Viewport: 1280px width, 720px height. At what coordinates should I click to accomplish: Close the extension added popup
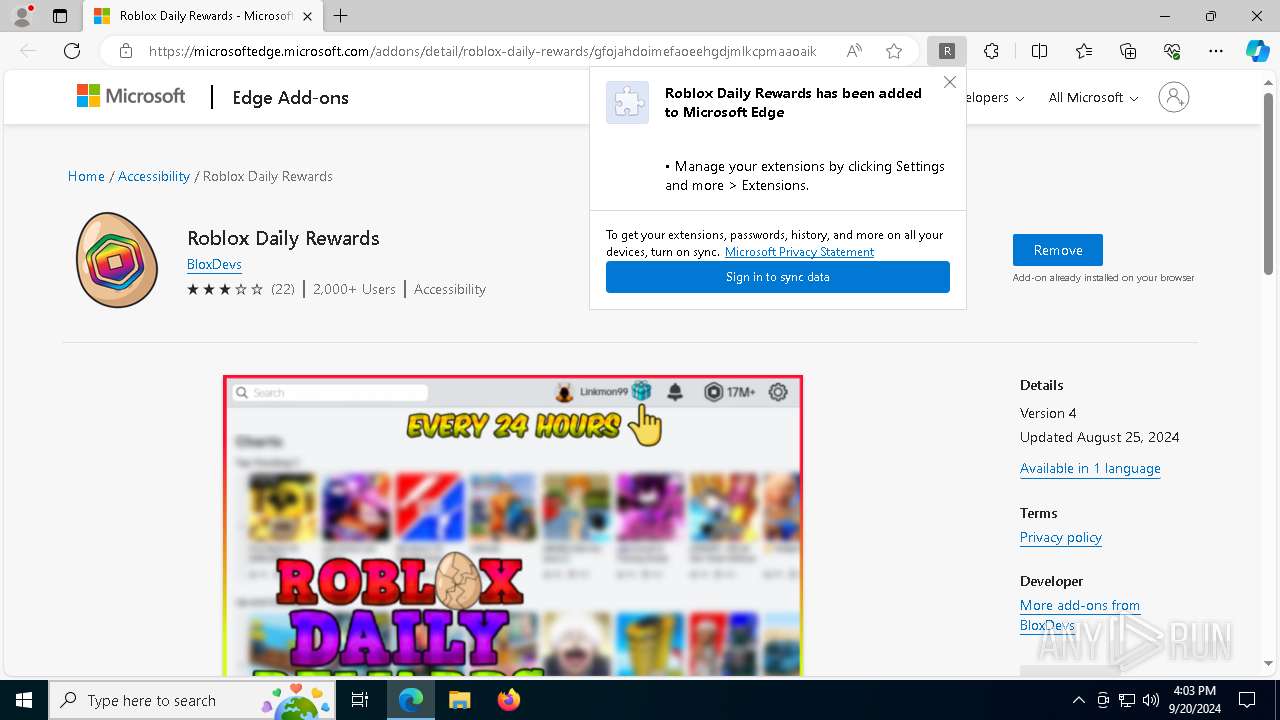950,82
